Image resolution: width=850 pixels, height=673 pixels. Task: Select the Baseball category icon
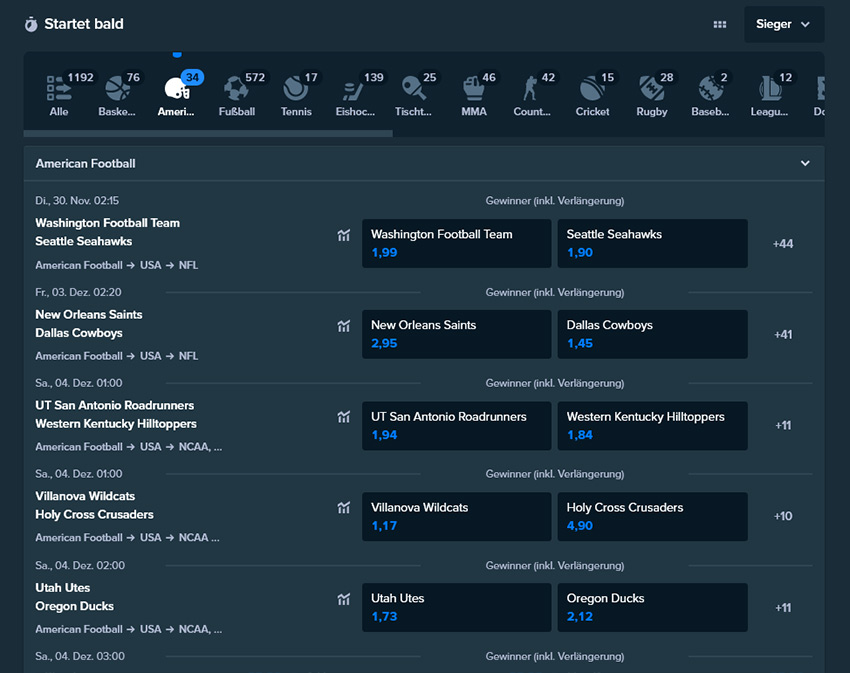tap(711, 88)
